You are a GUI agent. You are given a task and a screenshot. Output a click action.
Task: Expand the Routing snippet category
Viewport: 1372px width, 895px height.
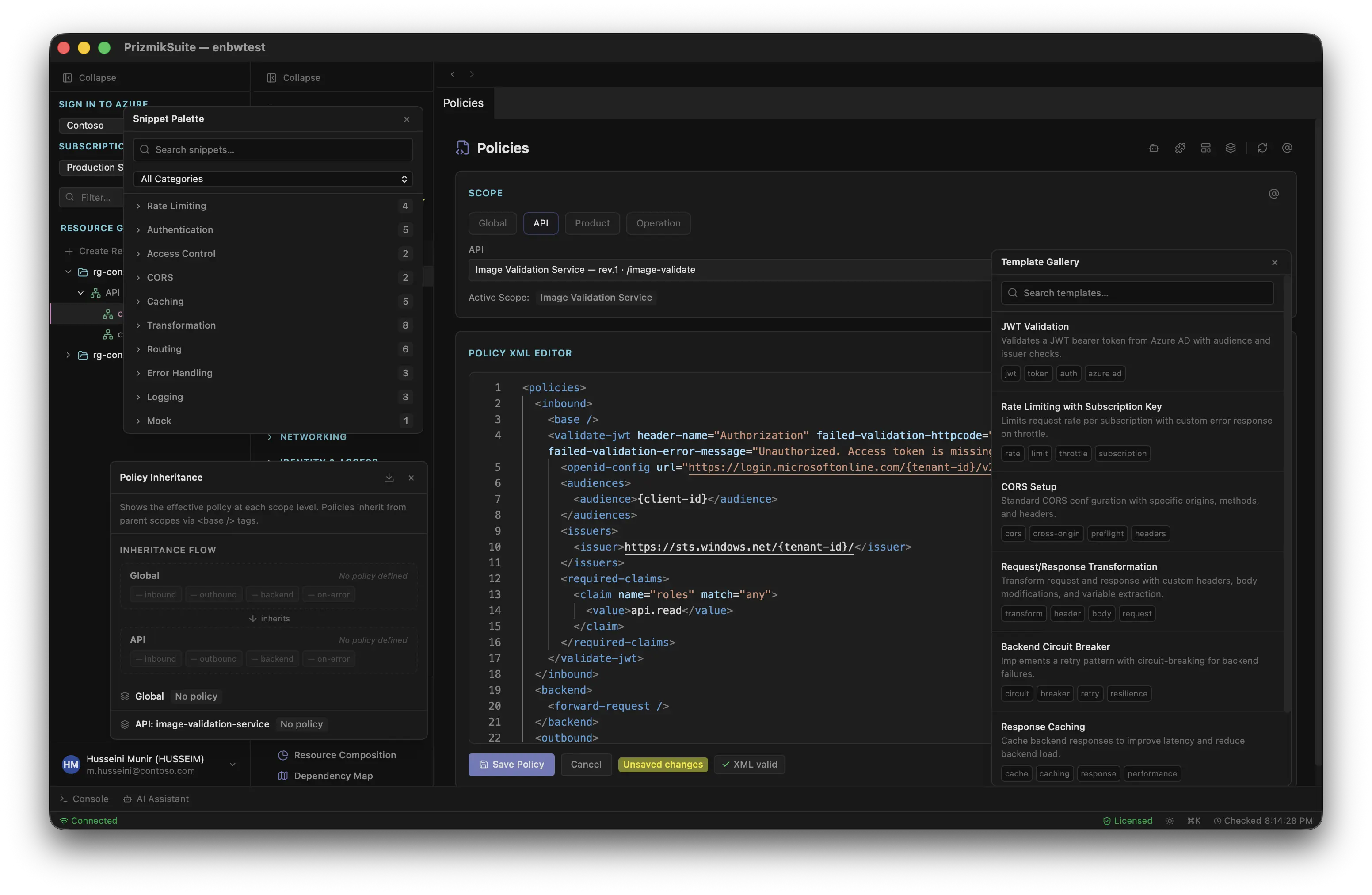click(273, 349)
